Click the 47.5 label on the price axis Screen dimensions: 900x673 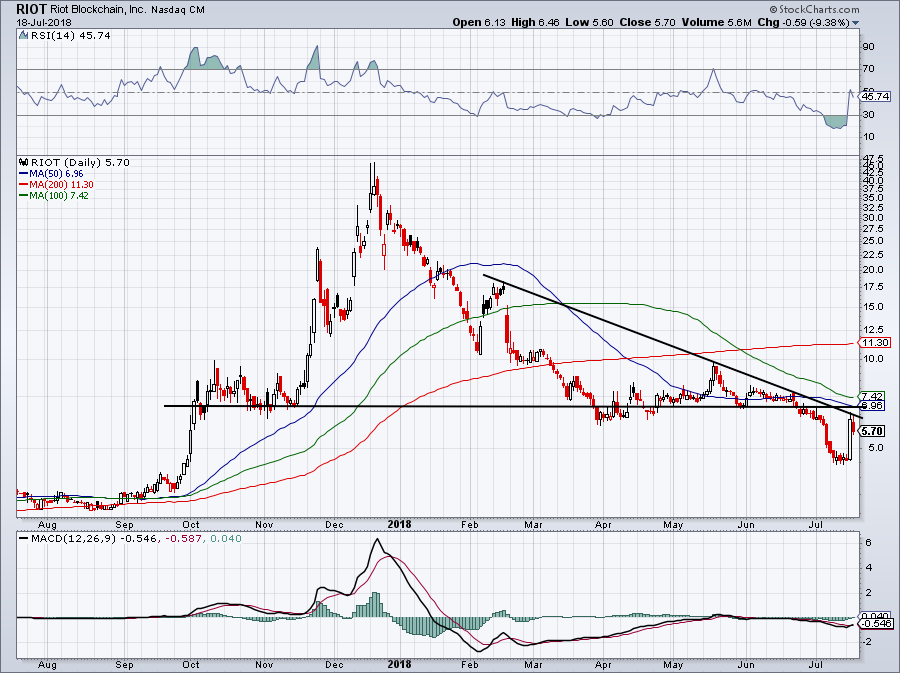pos(872,159)
